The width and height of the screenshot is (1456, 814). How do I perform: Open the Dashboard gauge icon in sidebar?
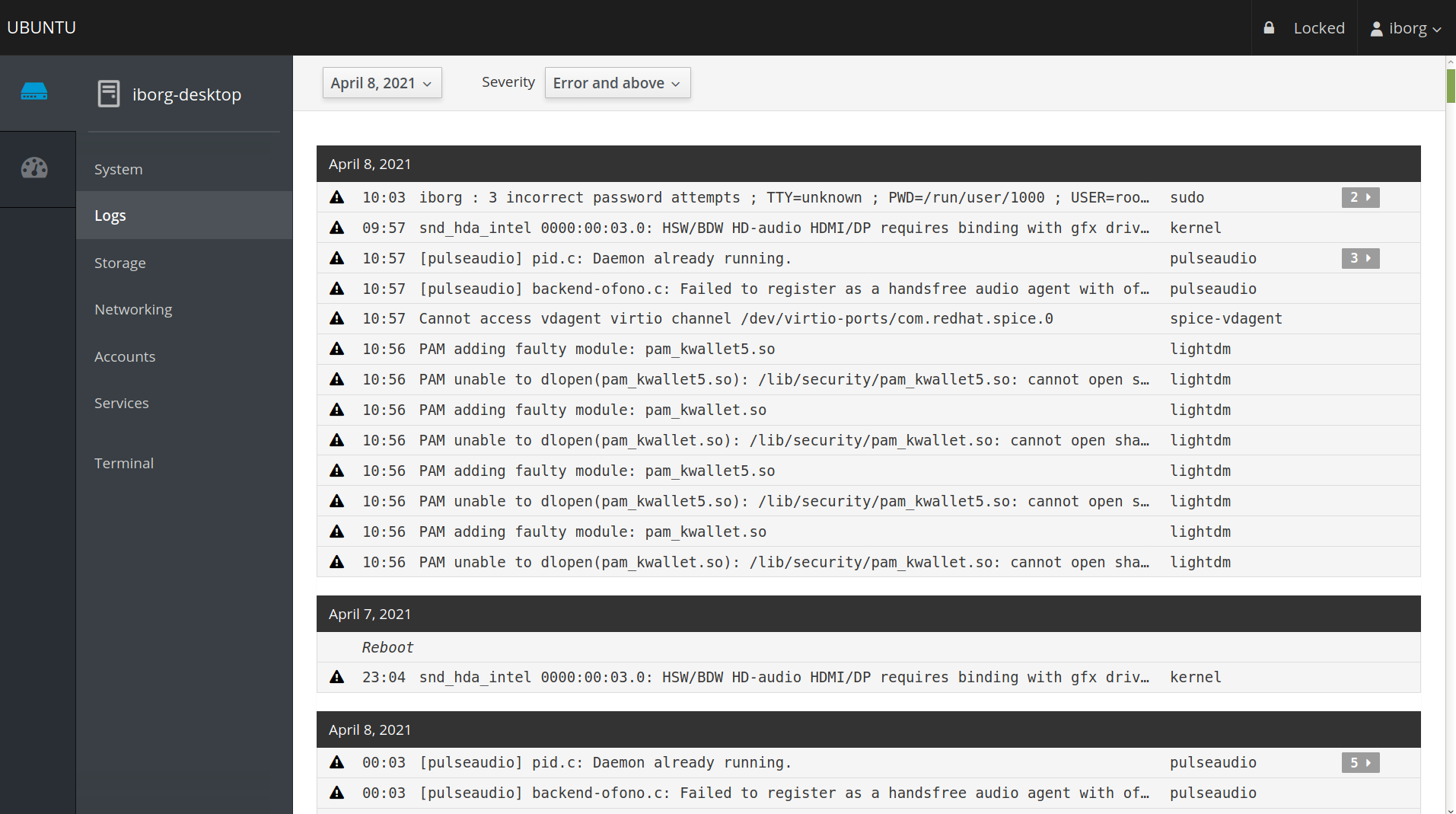[x=35, y=168]
